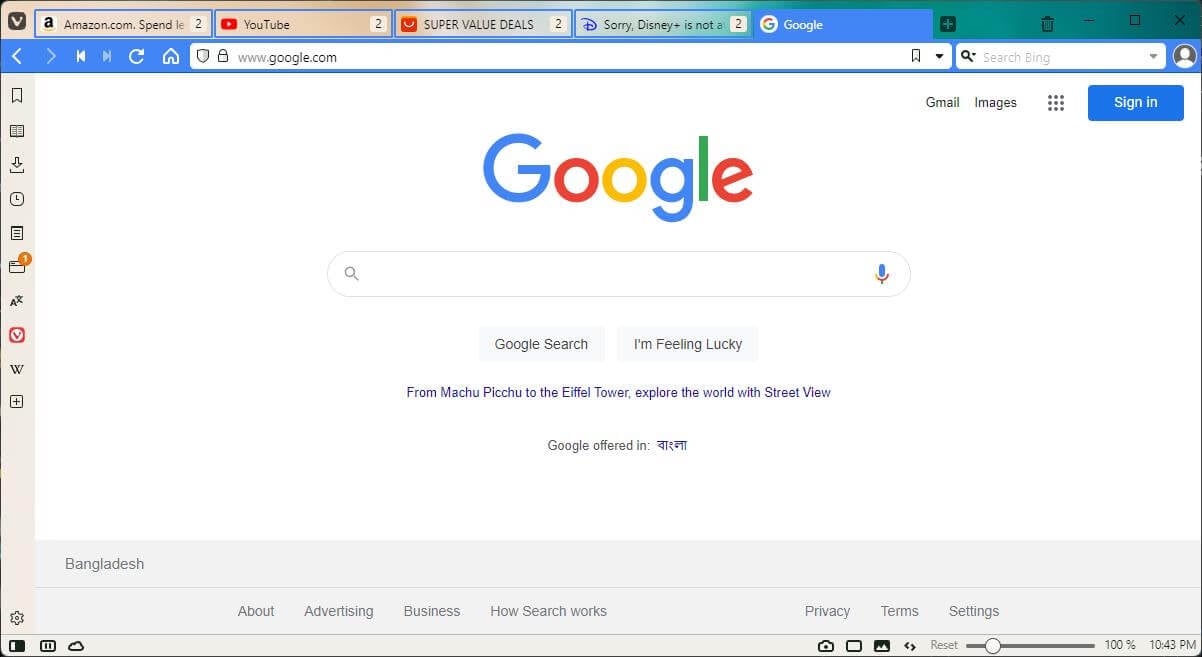Open the Settings footer link
This screenshot has height=657, width=1202.
tap(974, 611)
